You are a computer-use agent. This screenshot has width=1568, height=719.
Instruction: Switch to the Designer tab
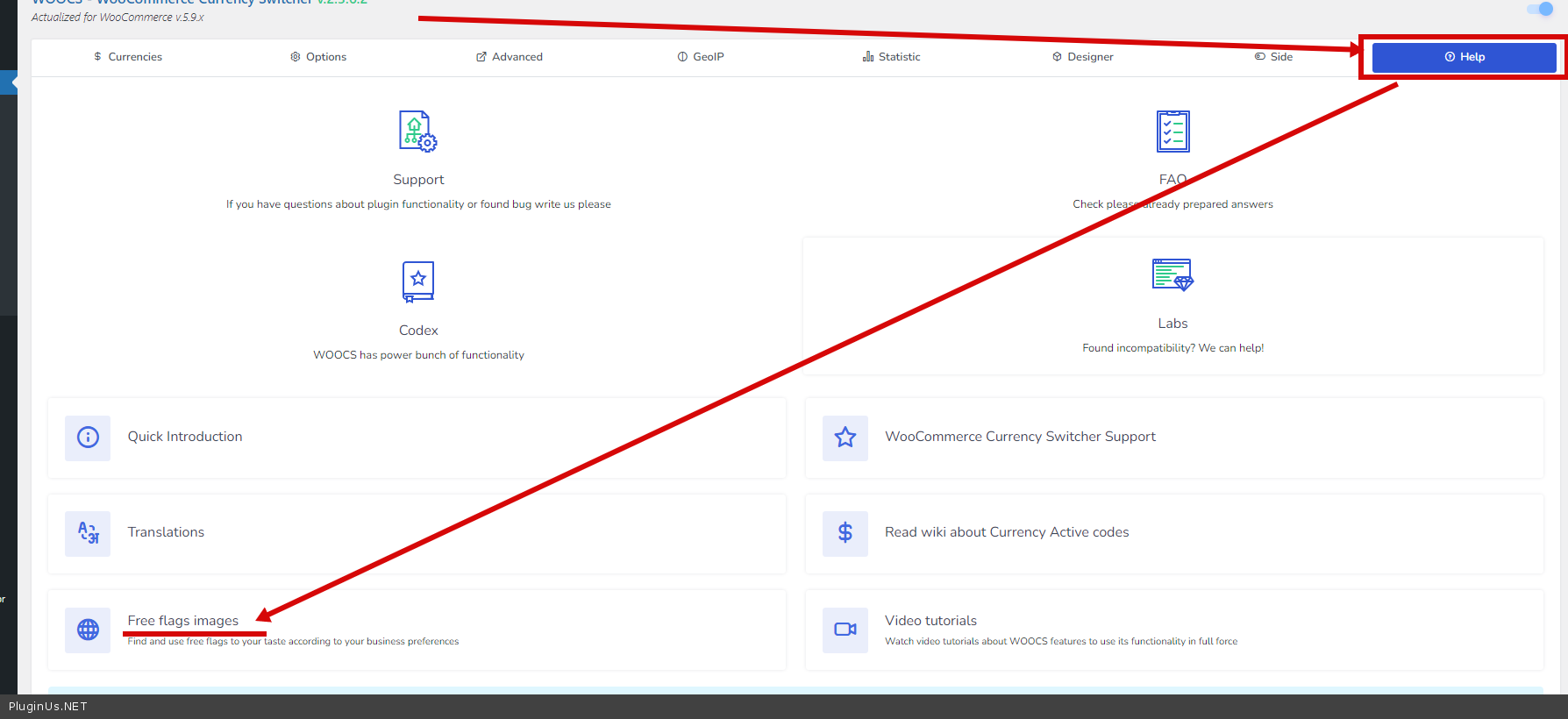click(1083, 57)
